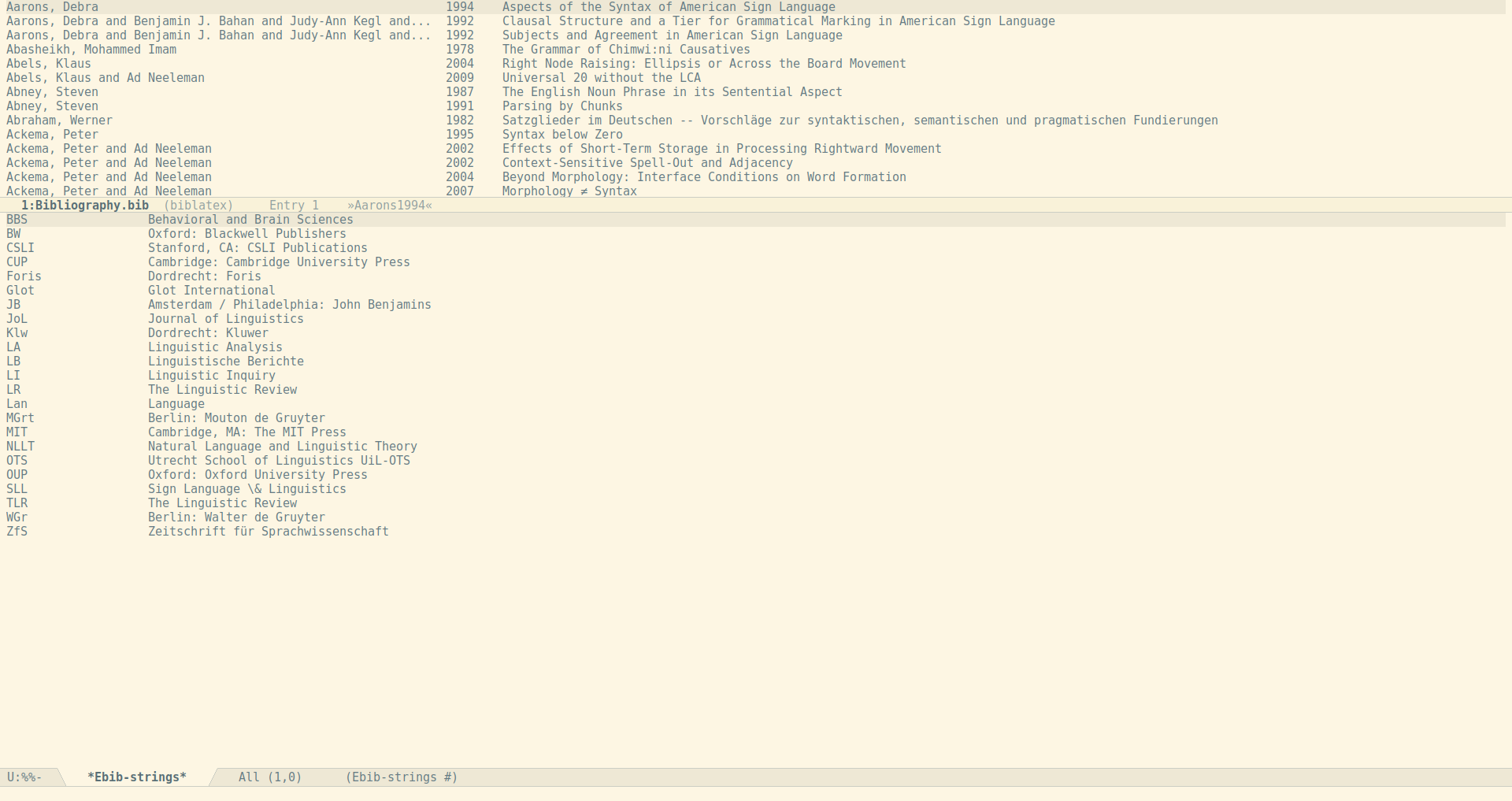
Task: Click the (biblatex) dialect indicator
Action: 198,206
